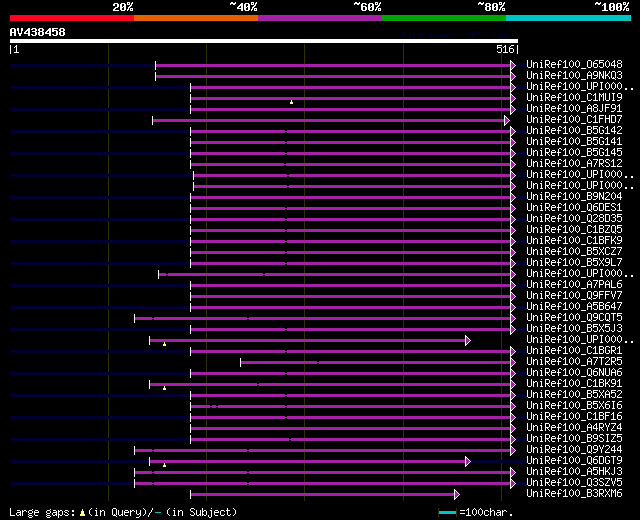Click the arrowhead ending the UniRef100_Q9FFV7 bar

click(513, 296)
